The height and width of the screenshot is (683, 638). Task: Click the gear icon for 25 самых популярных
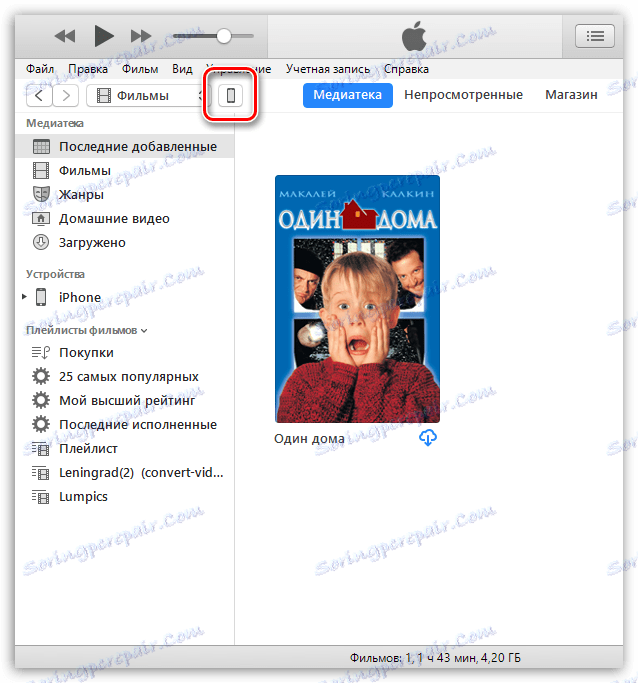pos(41,376)
